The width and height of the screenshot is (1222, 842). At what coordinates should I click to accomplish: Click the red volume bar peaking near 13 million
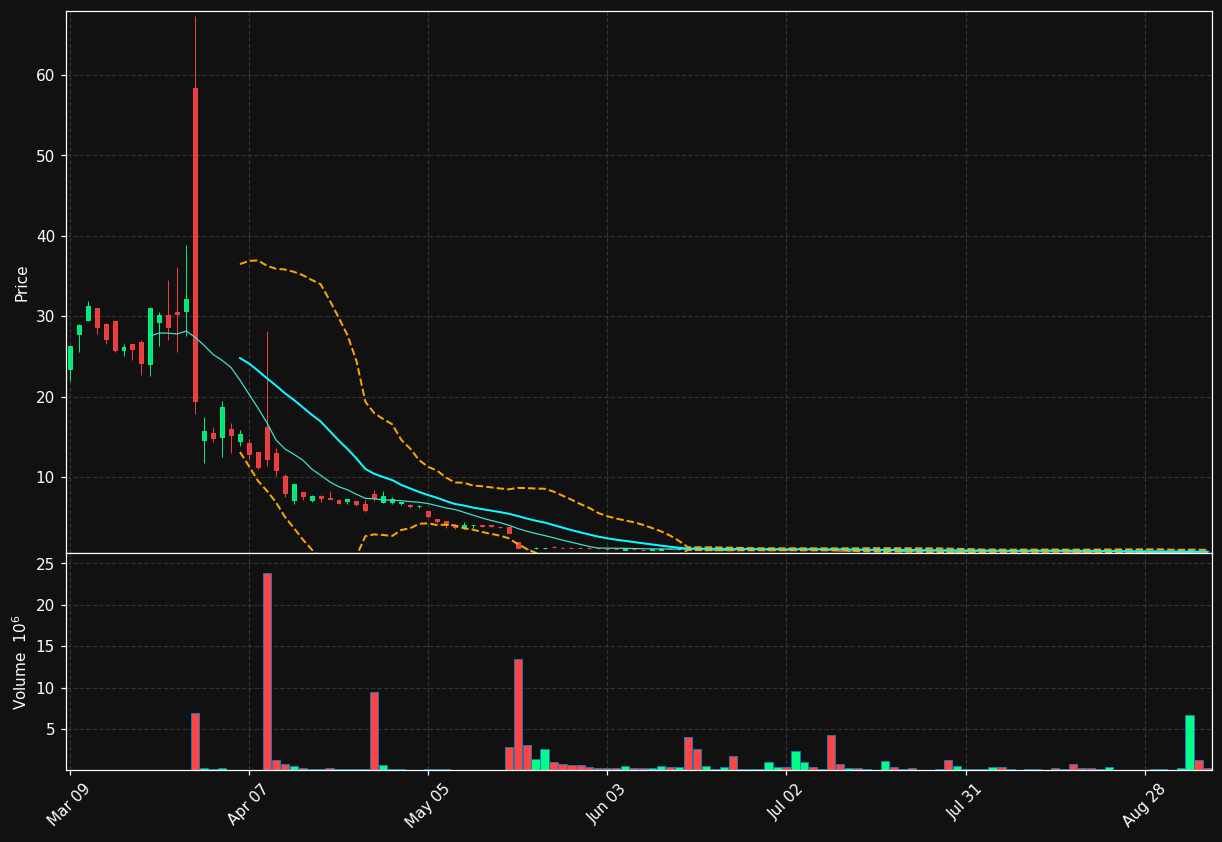[x=518, y=714]
